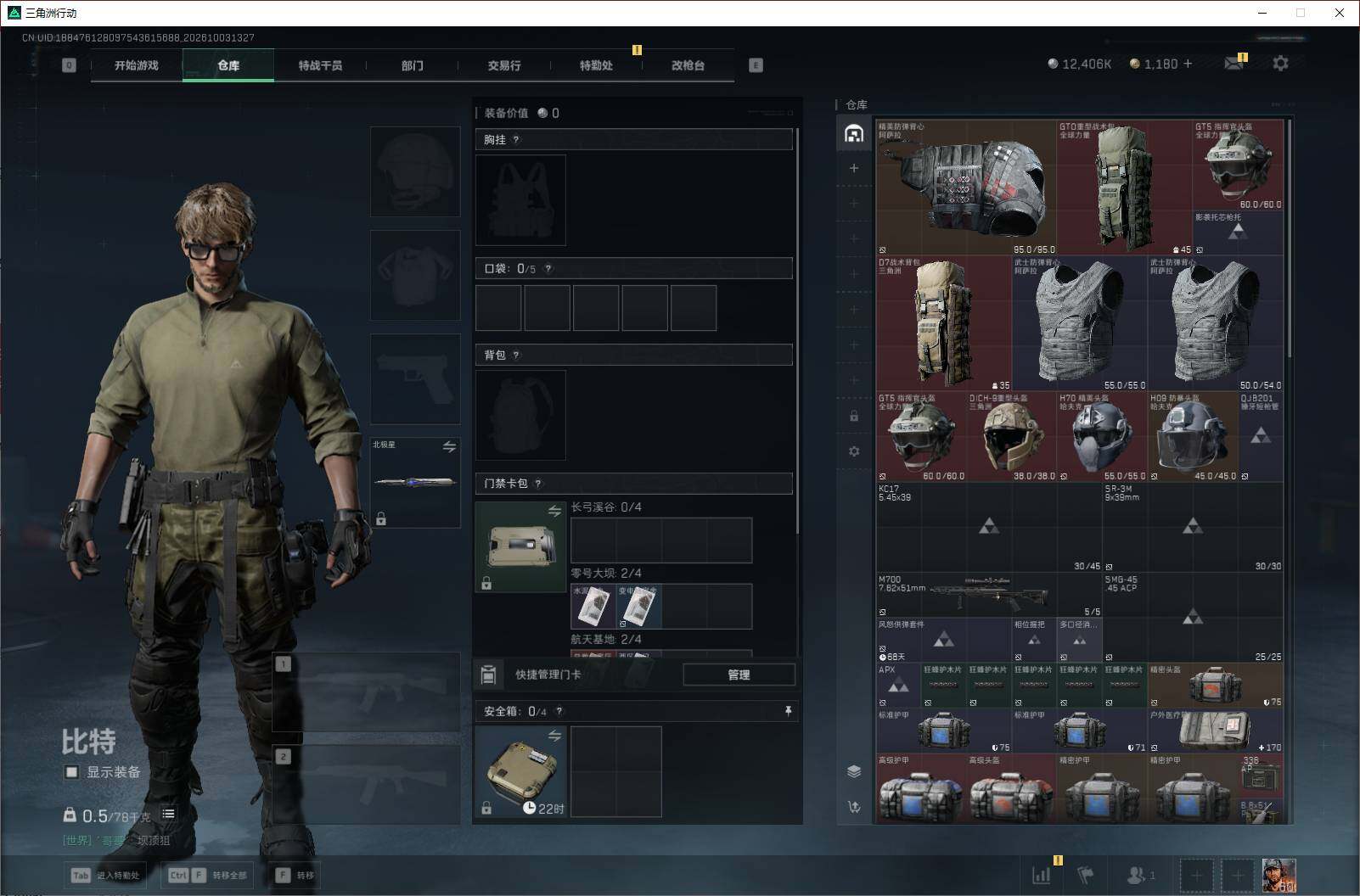Open the 交易行 tab

pyautogui.click(x=504, y=65)
